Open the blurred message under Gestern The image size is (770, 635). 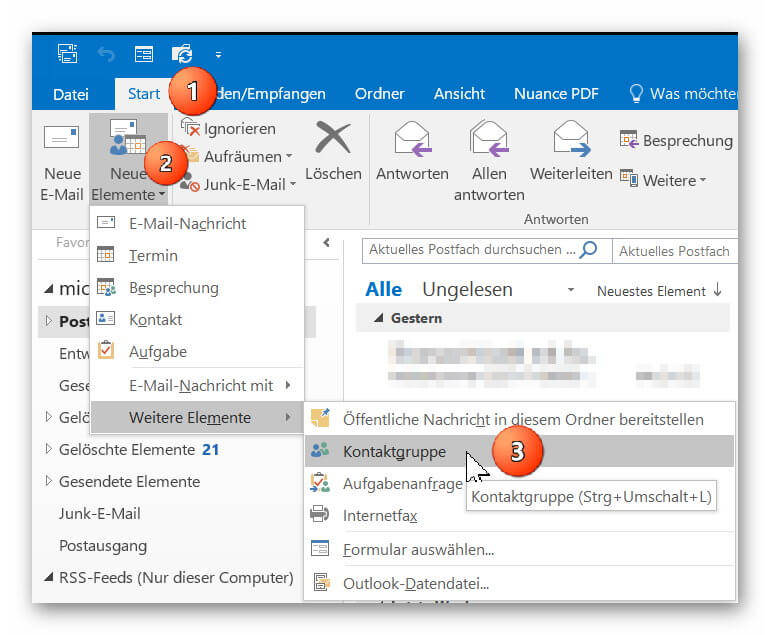pyautogui.click(x=543, y=364)
